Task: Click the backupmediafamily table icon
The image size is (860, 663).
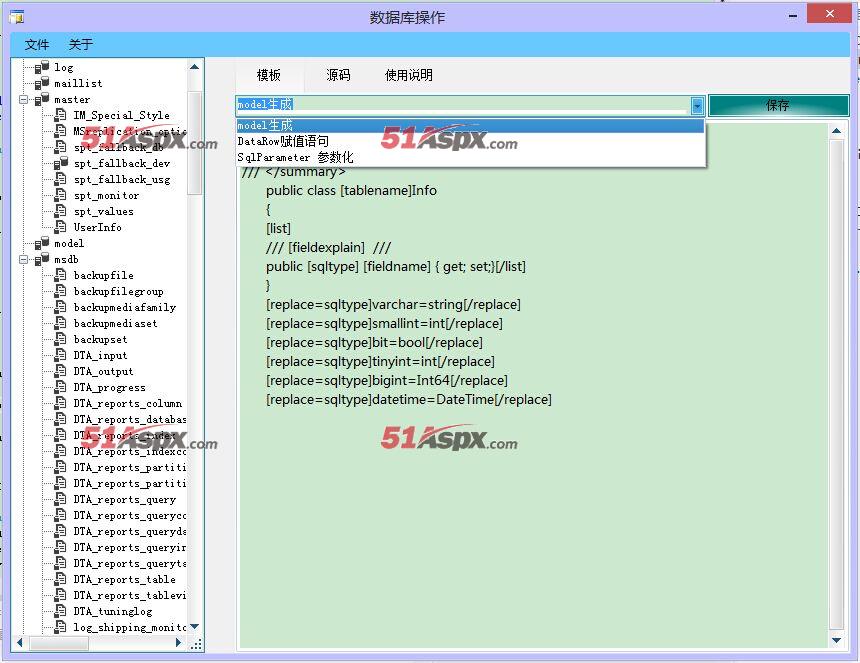Action: coord(61,307)
